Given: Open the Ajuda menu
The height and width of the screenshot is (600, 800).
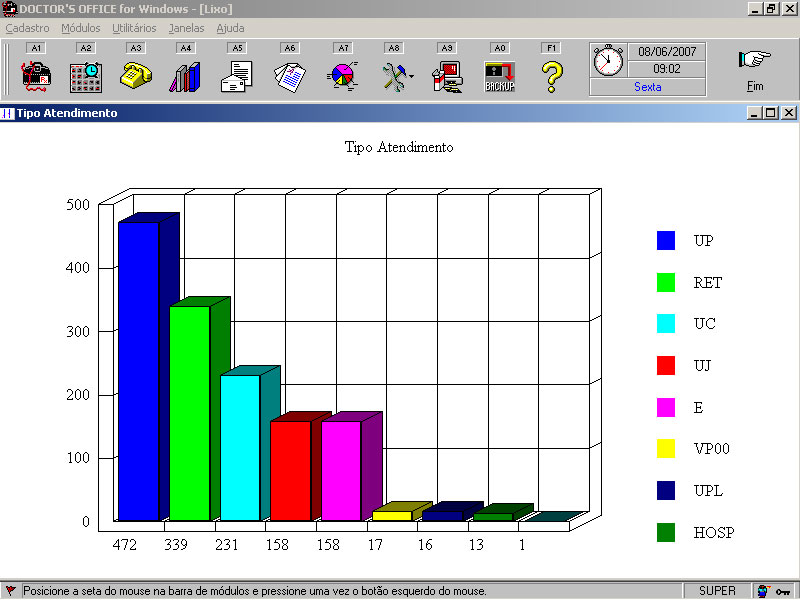Looking at the screenshot, I should click(230, 28).
